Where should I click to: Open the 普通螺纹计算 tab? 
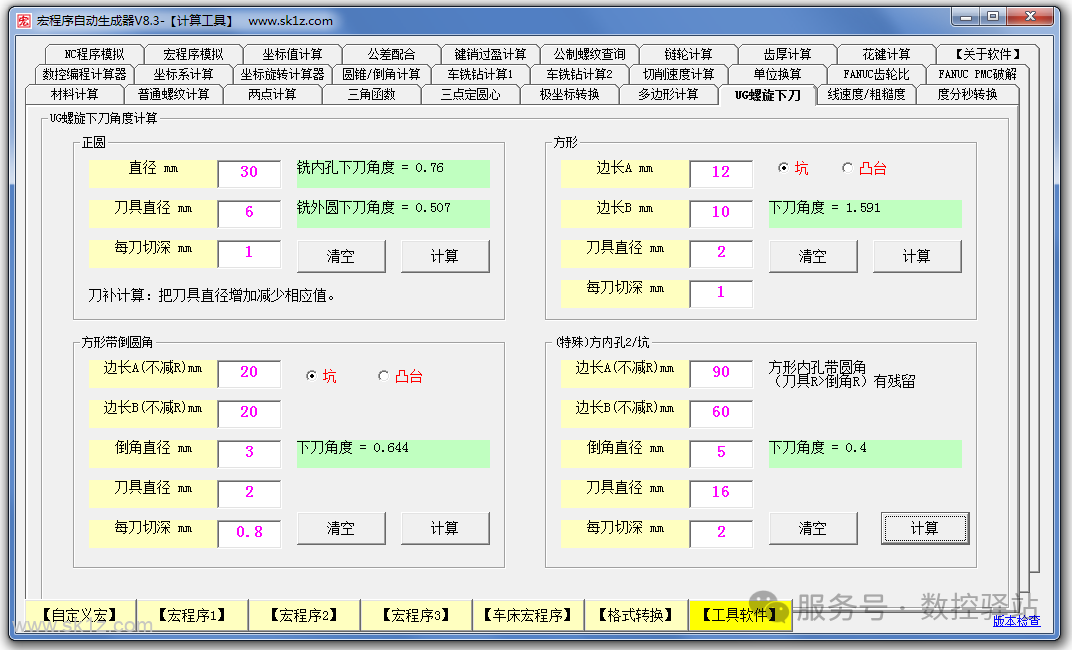[x=174, y=94]
